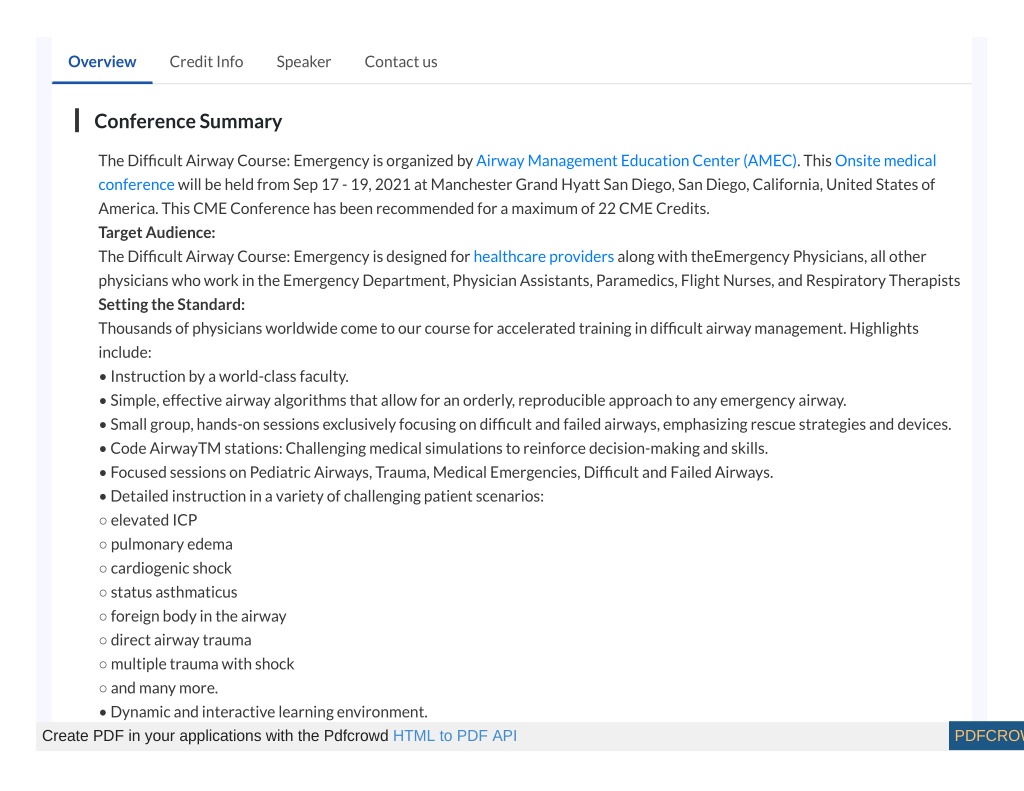
Task: Select the Speaker tab
Action: point(304,61)
